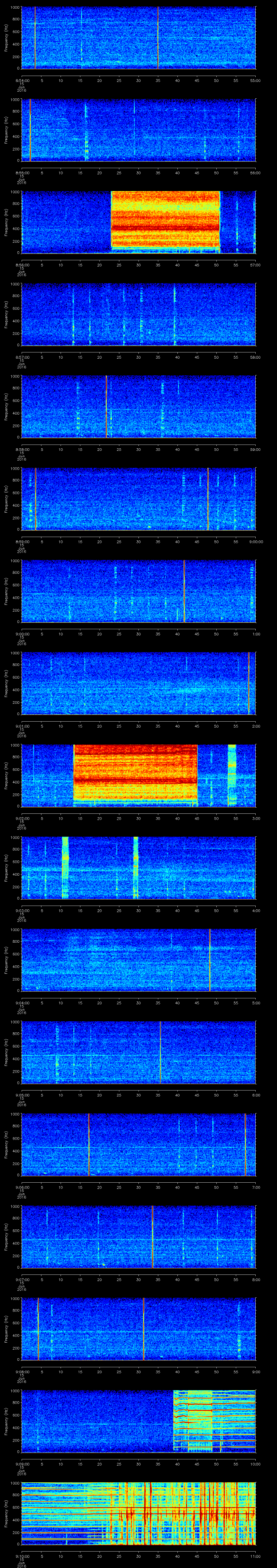Viewport: 277px width, 1568px height.
Task: Click the red vertical line at 58 s in the 9:01 panel
Action: (x=248, y=683)
